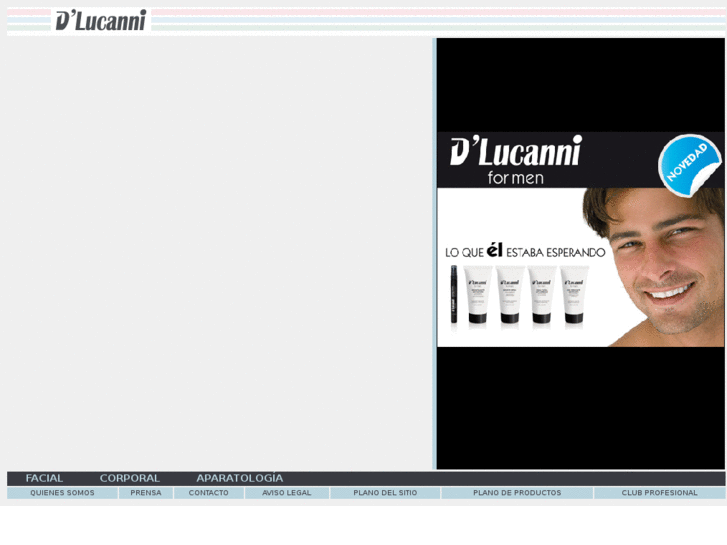Open PLANO DE PRODUCTOS link
This screenshot has width=727, height=545.
[x=517, y=493]
